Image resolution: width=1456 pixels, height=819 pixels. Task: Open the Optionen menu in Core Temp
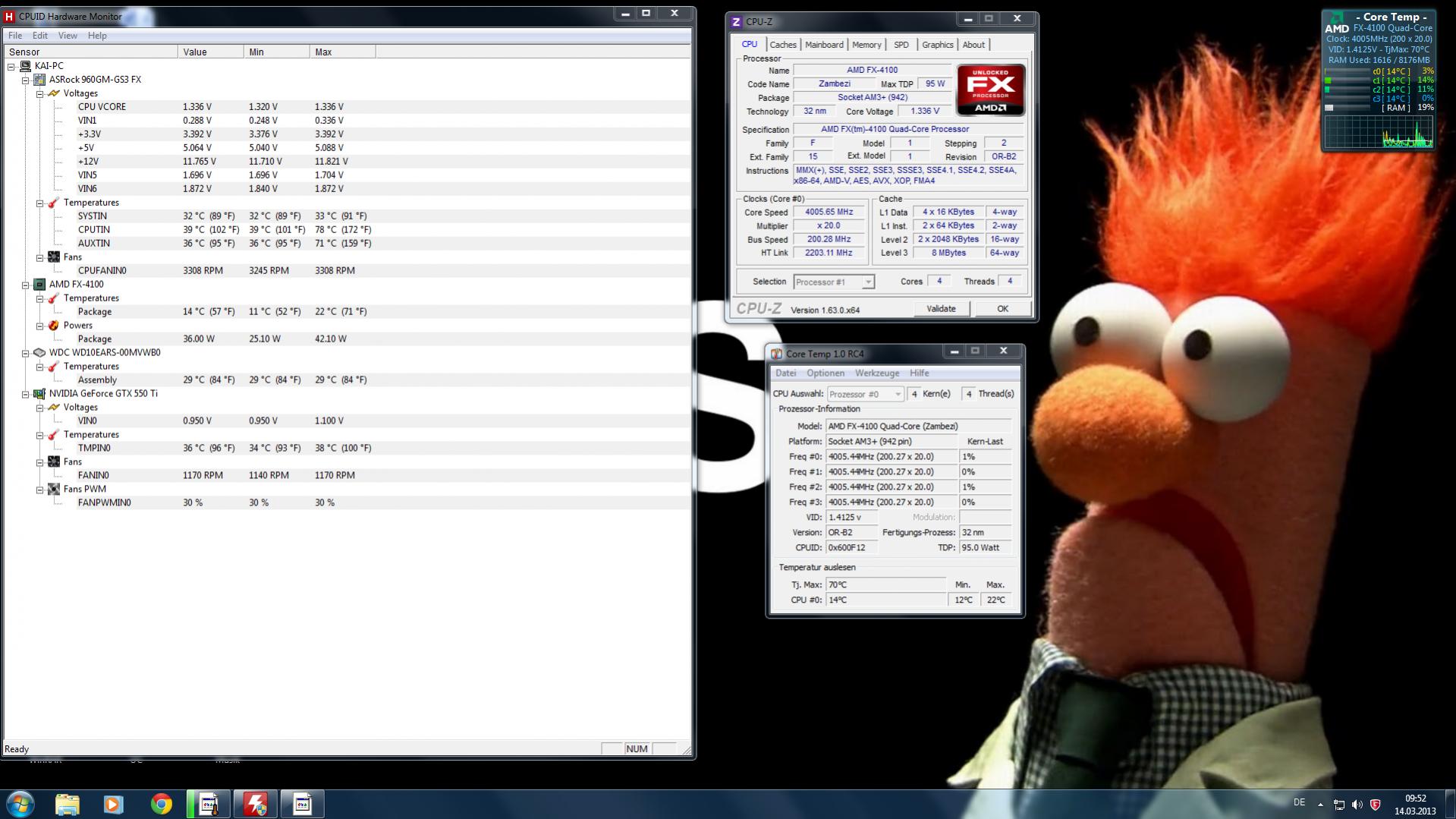click(x=825, y=373)
